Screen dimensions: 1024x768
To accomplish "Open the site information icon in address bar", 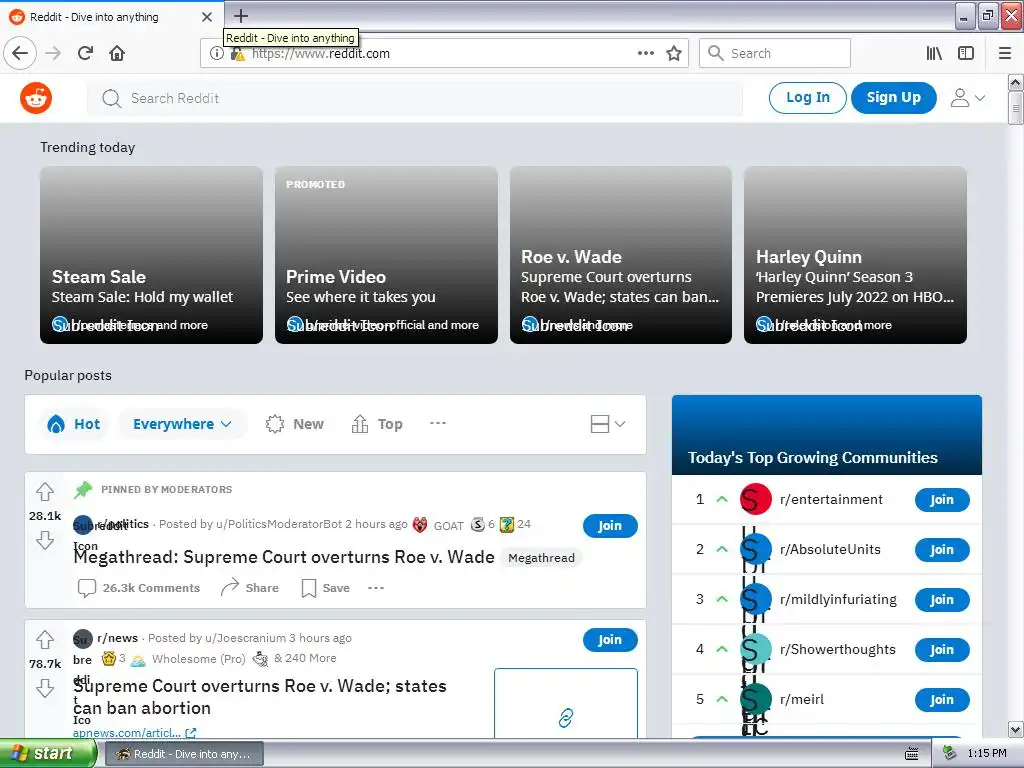I will tap(216, 53).
